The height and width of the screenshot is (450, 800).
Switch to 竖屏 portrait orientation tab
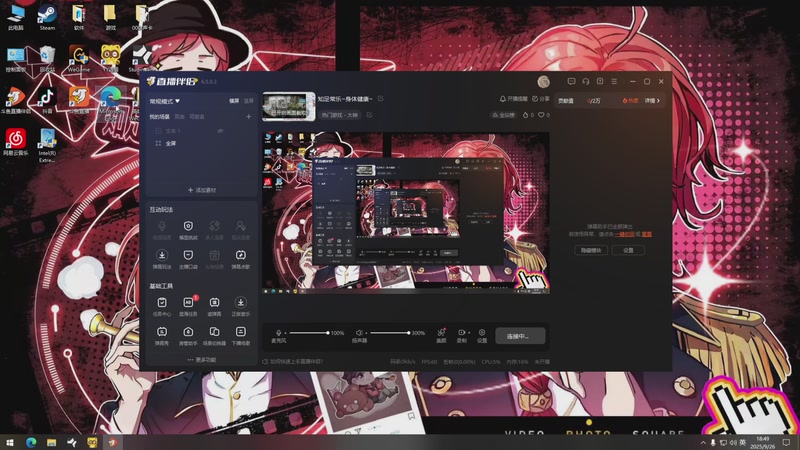pyautogui.click(x=248, y=101)
